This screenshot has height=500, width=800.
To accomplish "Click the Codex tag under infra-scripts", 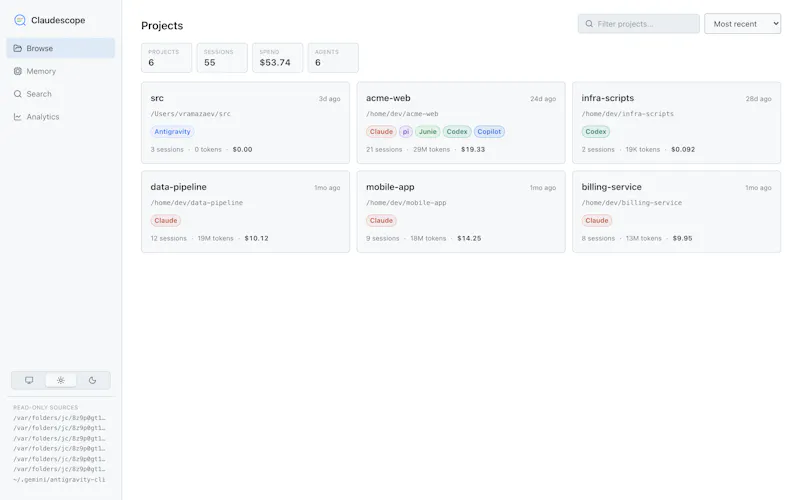I will point(595,132).
